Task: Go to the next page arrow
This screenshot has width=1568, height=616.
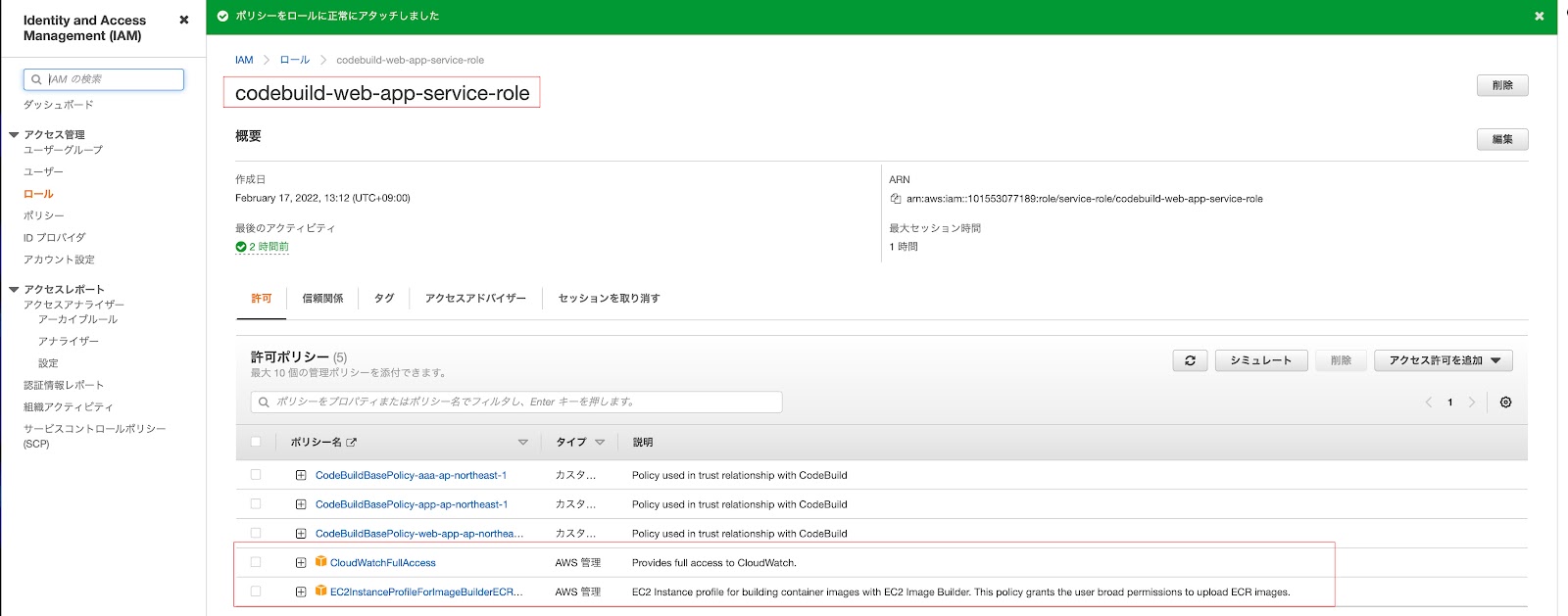Action: (x=1471, y=403)
